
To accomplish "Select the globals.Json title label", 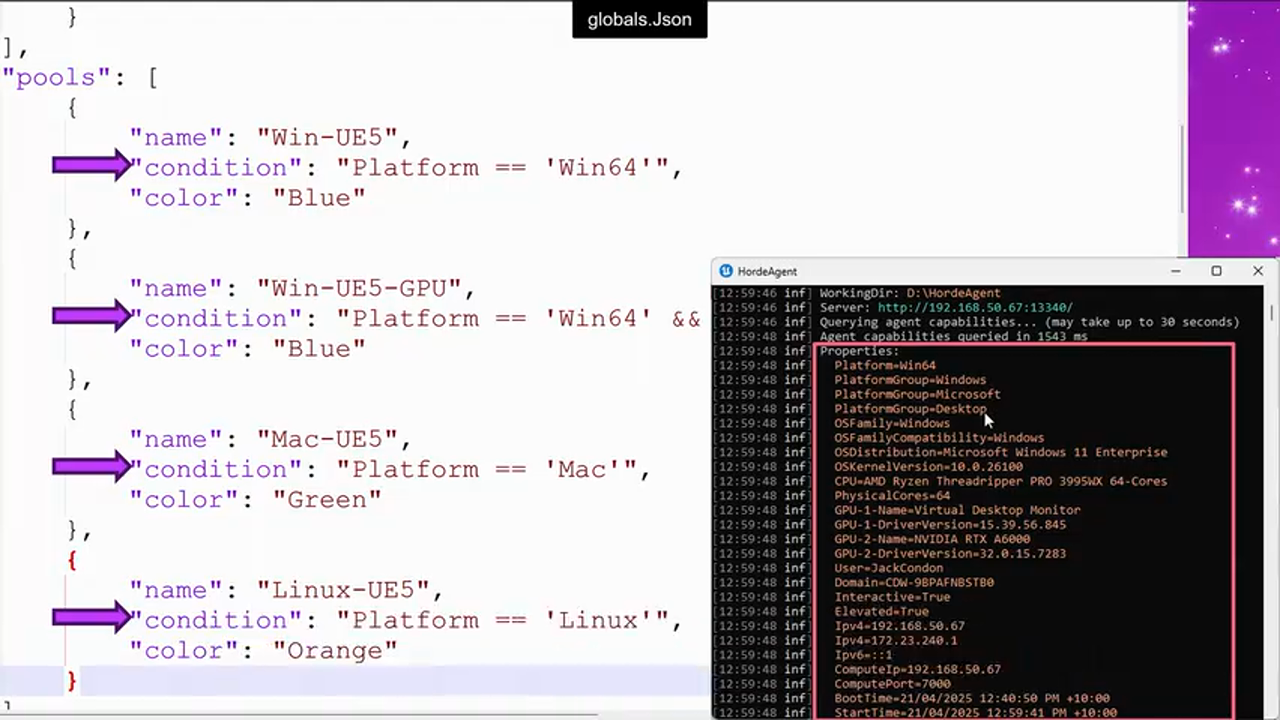I will [639, 19].
